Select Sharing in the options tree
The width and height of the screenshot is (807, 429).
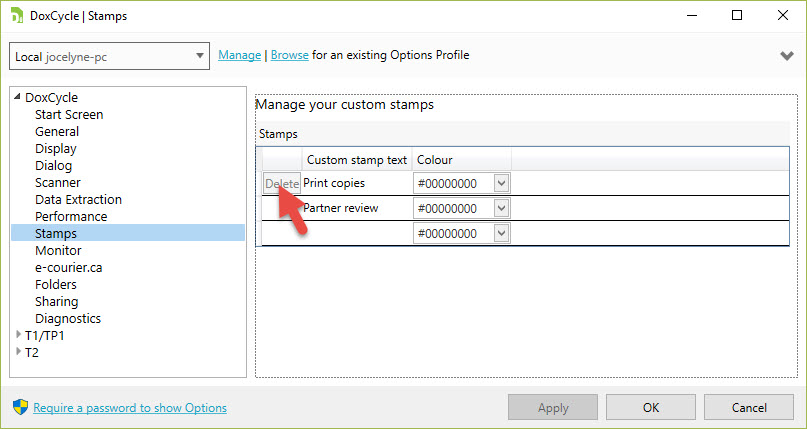[x=57, y=301]
